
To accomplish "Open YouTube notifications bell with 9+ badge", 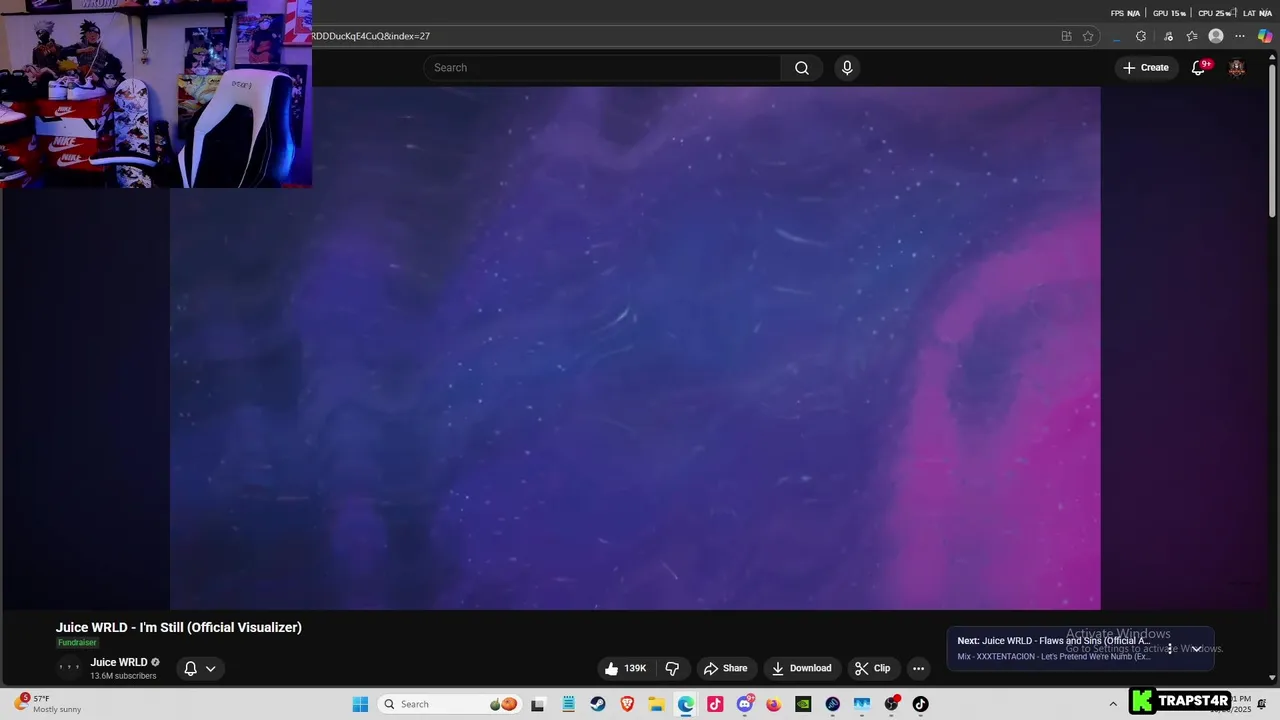I will [x=1198, y=68].
